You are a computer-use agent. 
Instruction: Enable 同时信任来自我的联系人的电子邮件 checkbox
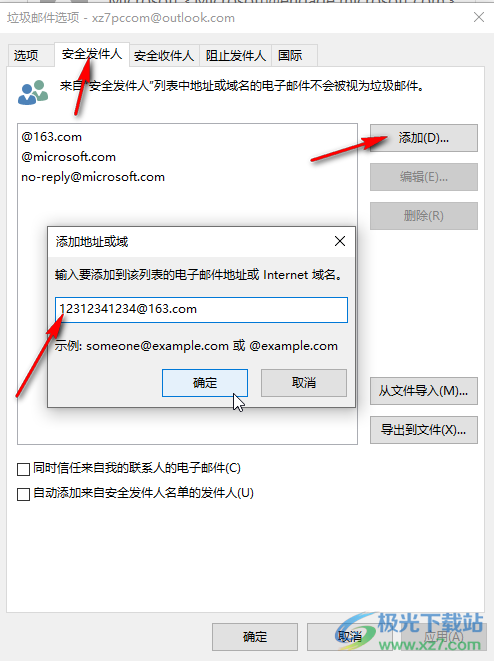coord(23,469)
